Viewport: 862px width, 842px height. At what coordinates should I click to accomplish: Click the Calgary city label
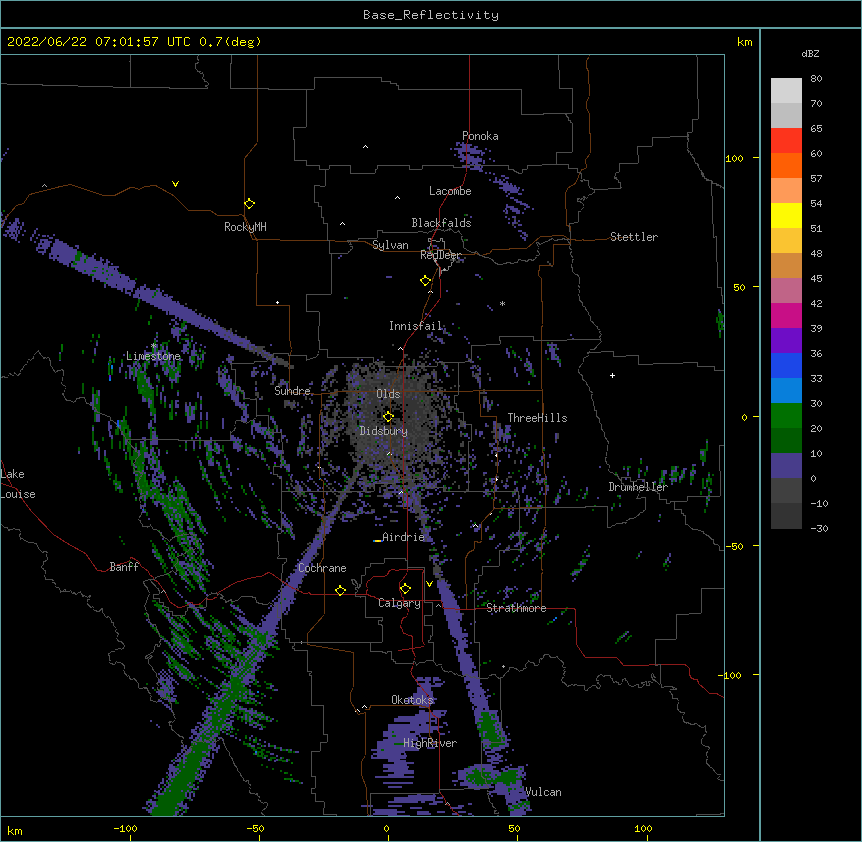tap(399, 603)
